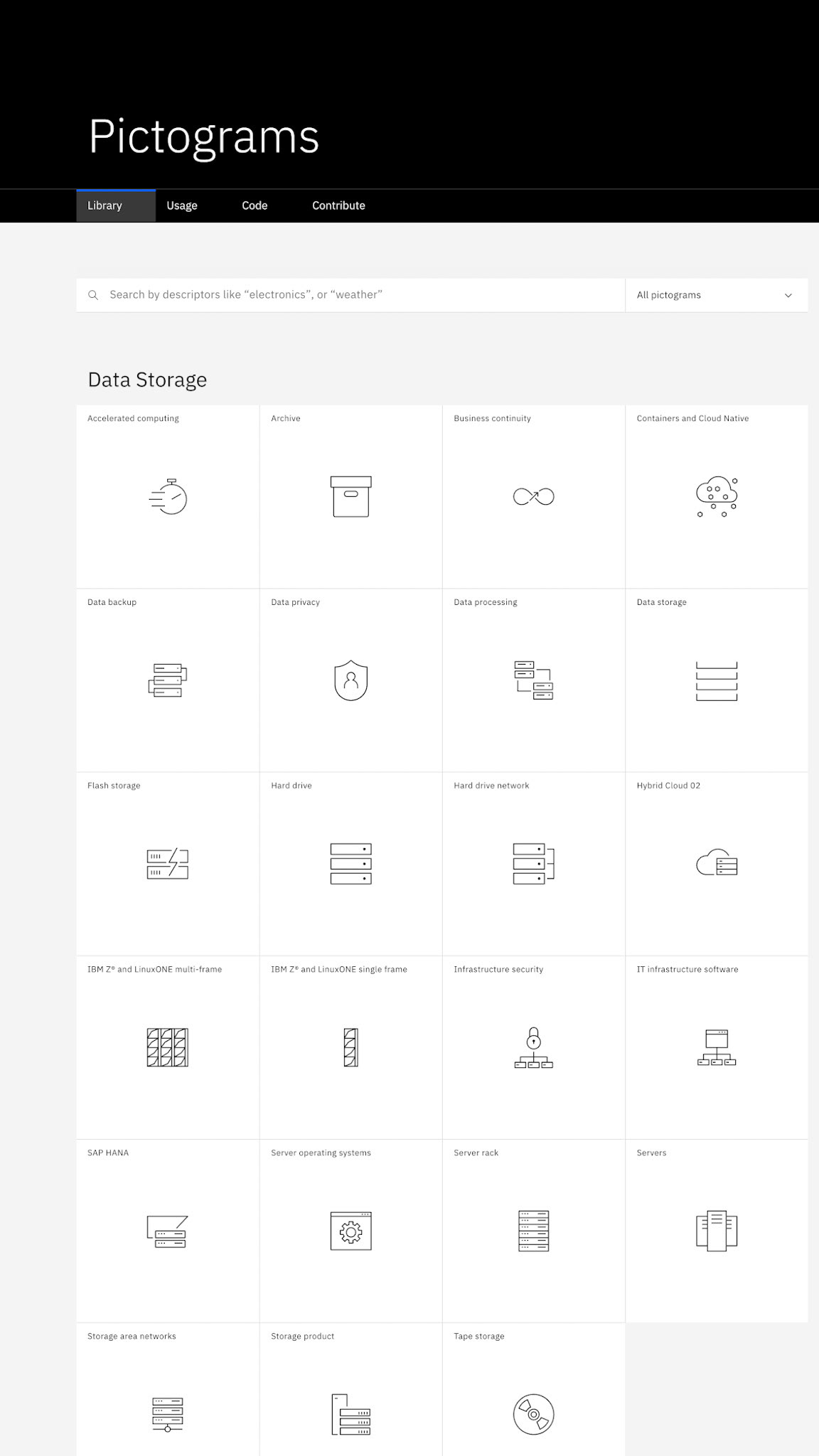This screenshot has width=819, height=1456.
Task: Select the Server rack pictogram
Action: click(x=534, y=1231)
